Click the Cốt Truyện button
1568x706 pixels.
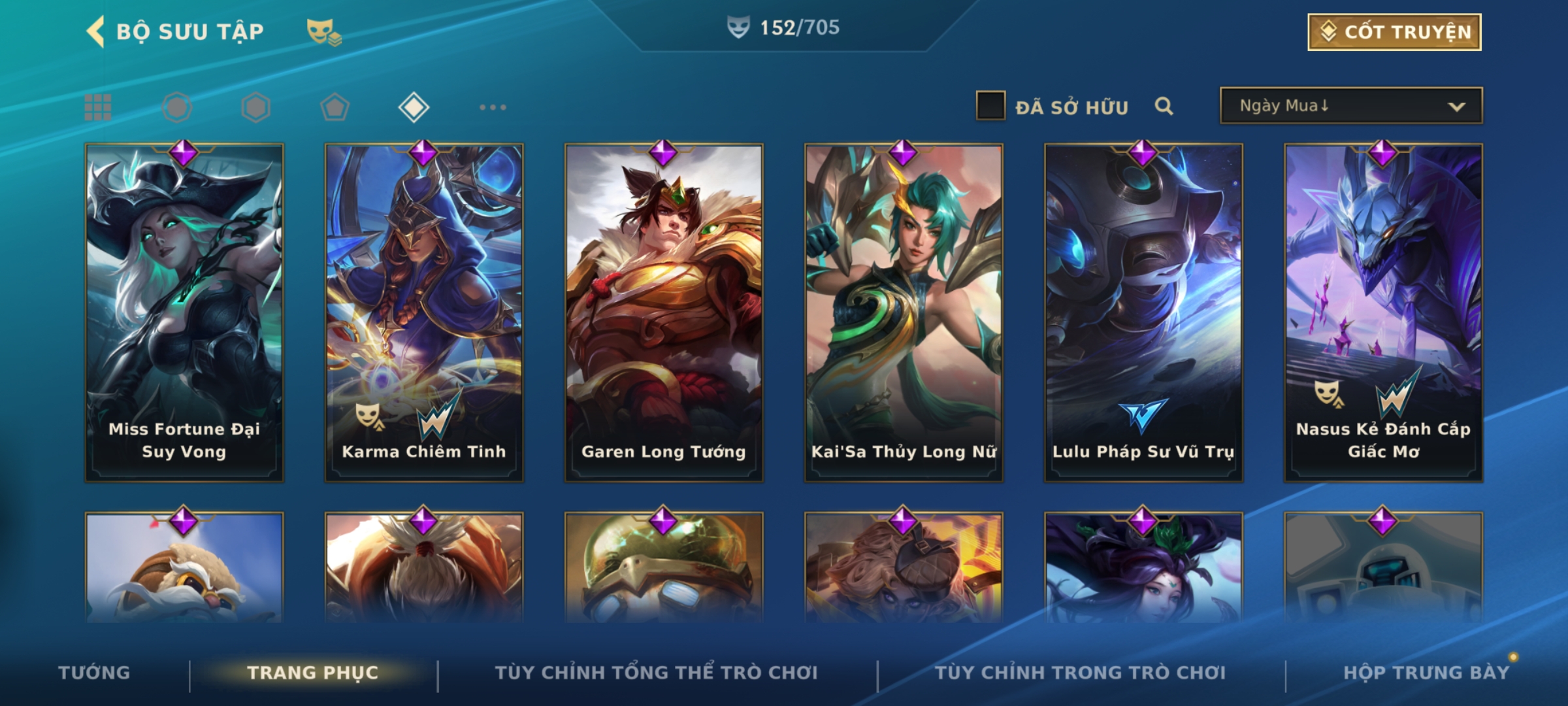pyautogui.click(x=1394, y=32)
